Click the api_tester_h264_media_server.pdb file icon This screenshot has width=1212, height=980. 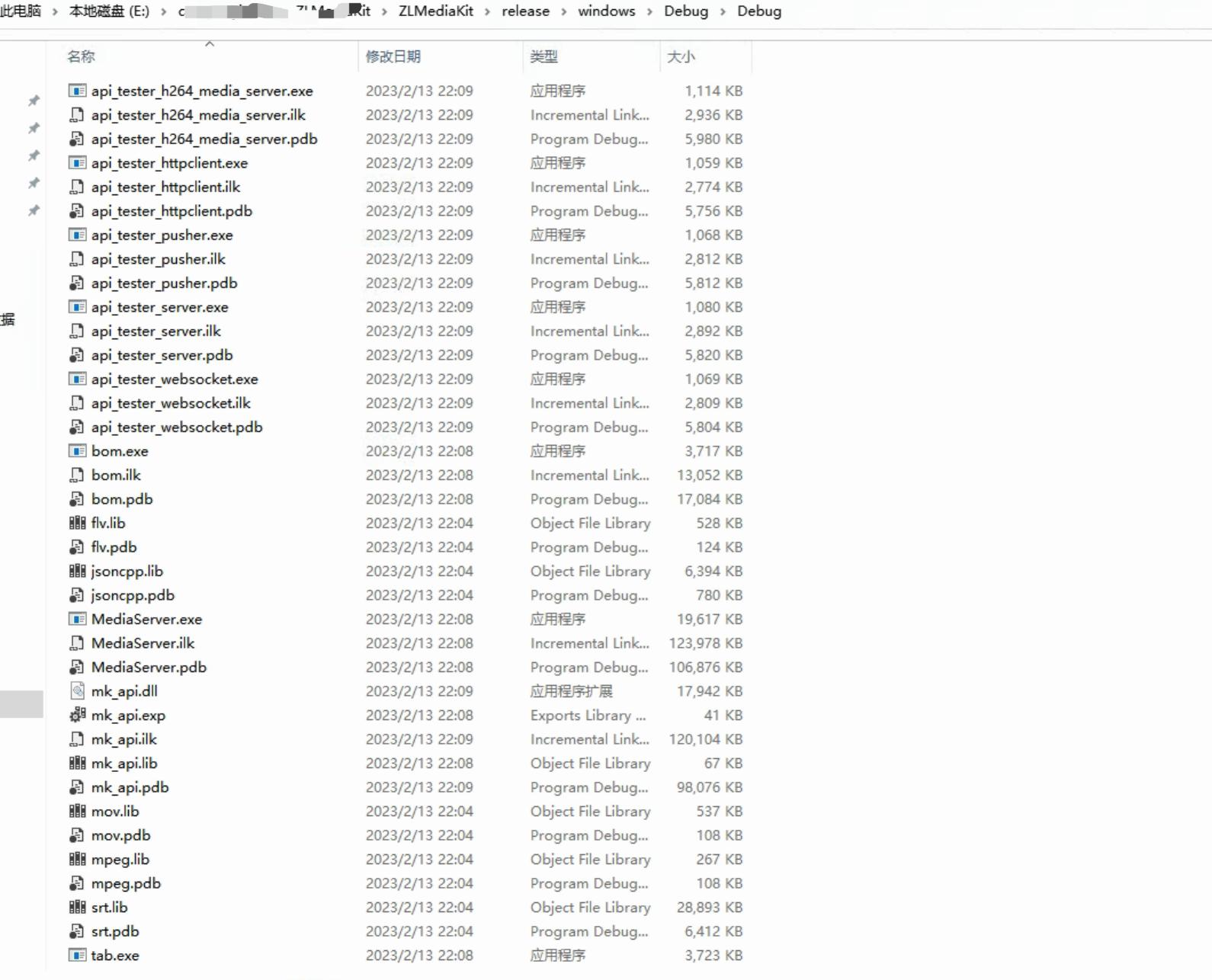pos(77,139)
